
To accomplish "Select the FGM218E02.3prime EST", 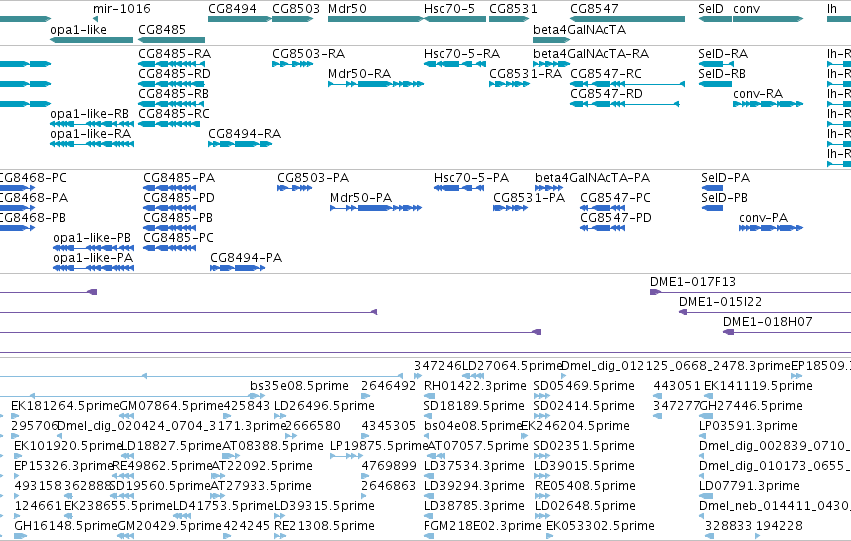I will point(429,536).
